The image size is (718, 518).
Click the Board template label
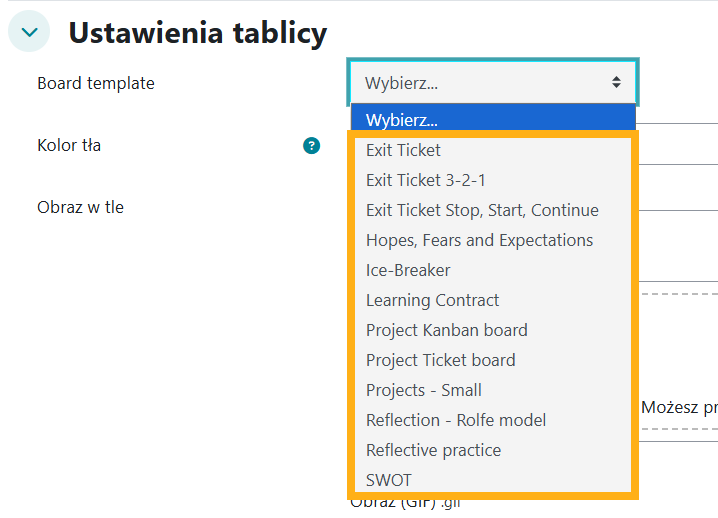tap(96, 83)
